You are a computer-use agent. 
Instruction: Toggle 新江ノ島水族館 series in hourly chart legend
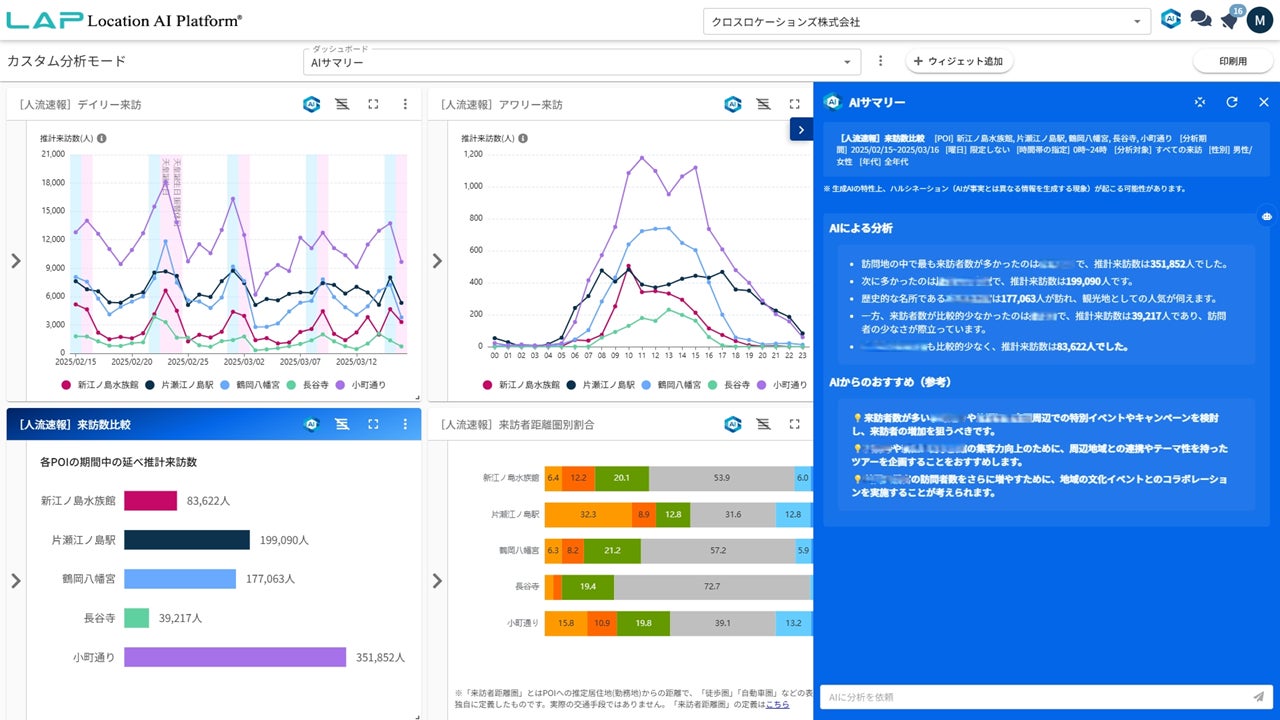pyautogui.click(x=523, y=384)
